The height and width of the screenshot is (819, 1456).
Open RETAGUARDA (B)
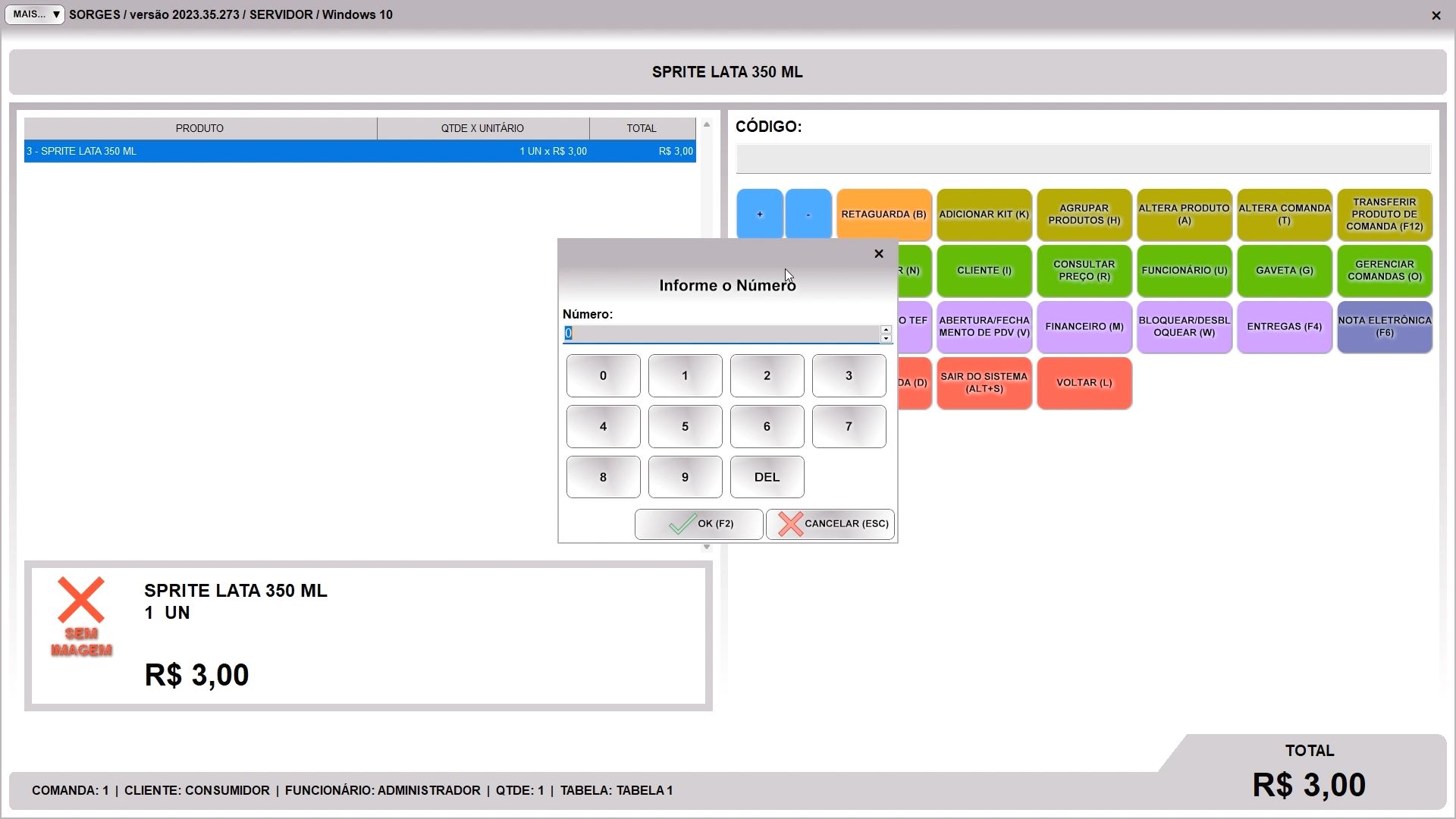point(883,215)
